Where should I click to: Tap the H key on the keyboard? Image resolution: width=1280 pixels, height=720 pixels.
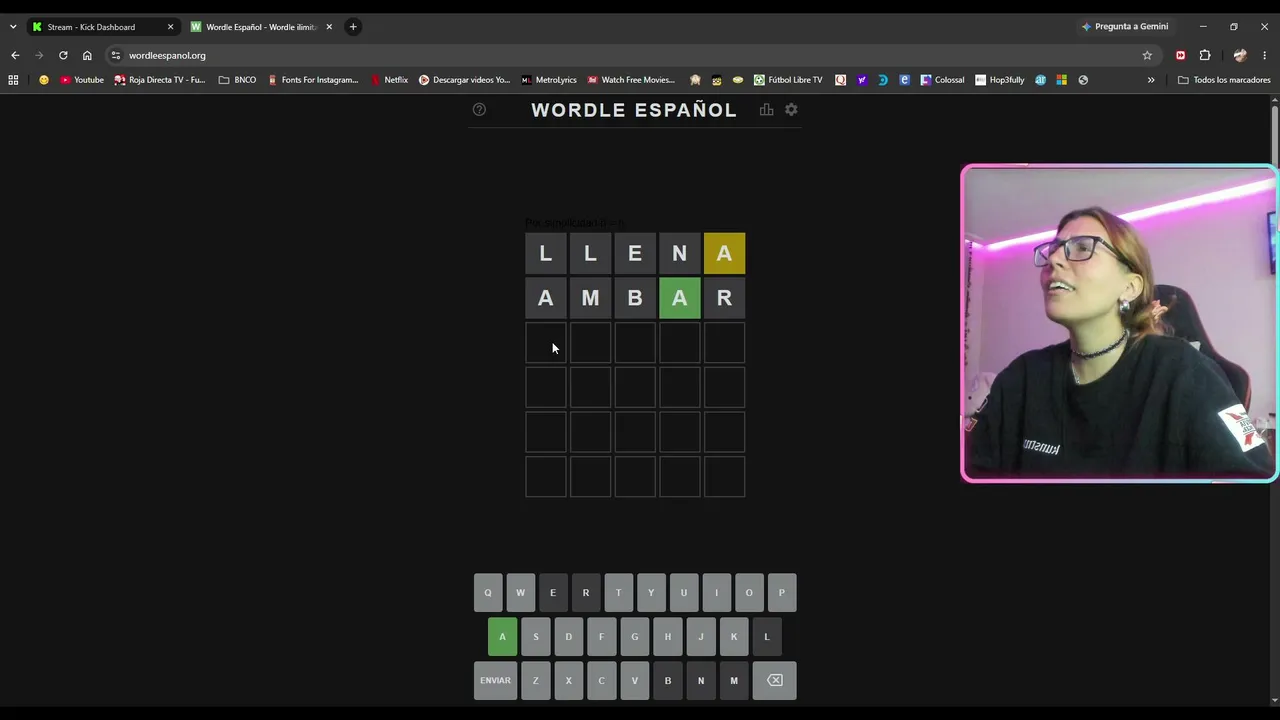click(x=668, y=637)
